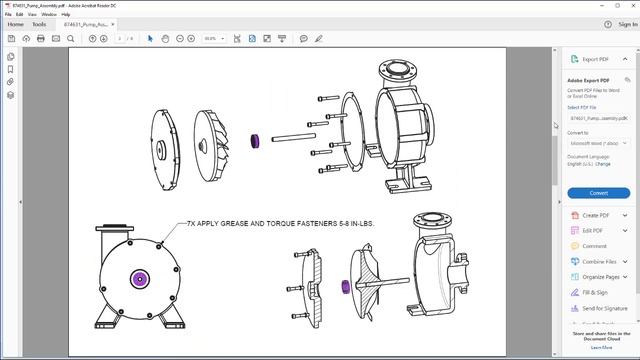Open the attachments paperclip panel
The height and width of the screenshot is (360, 640).
(11, 82)
